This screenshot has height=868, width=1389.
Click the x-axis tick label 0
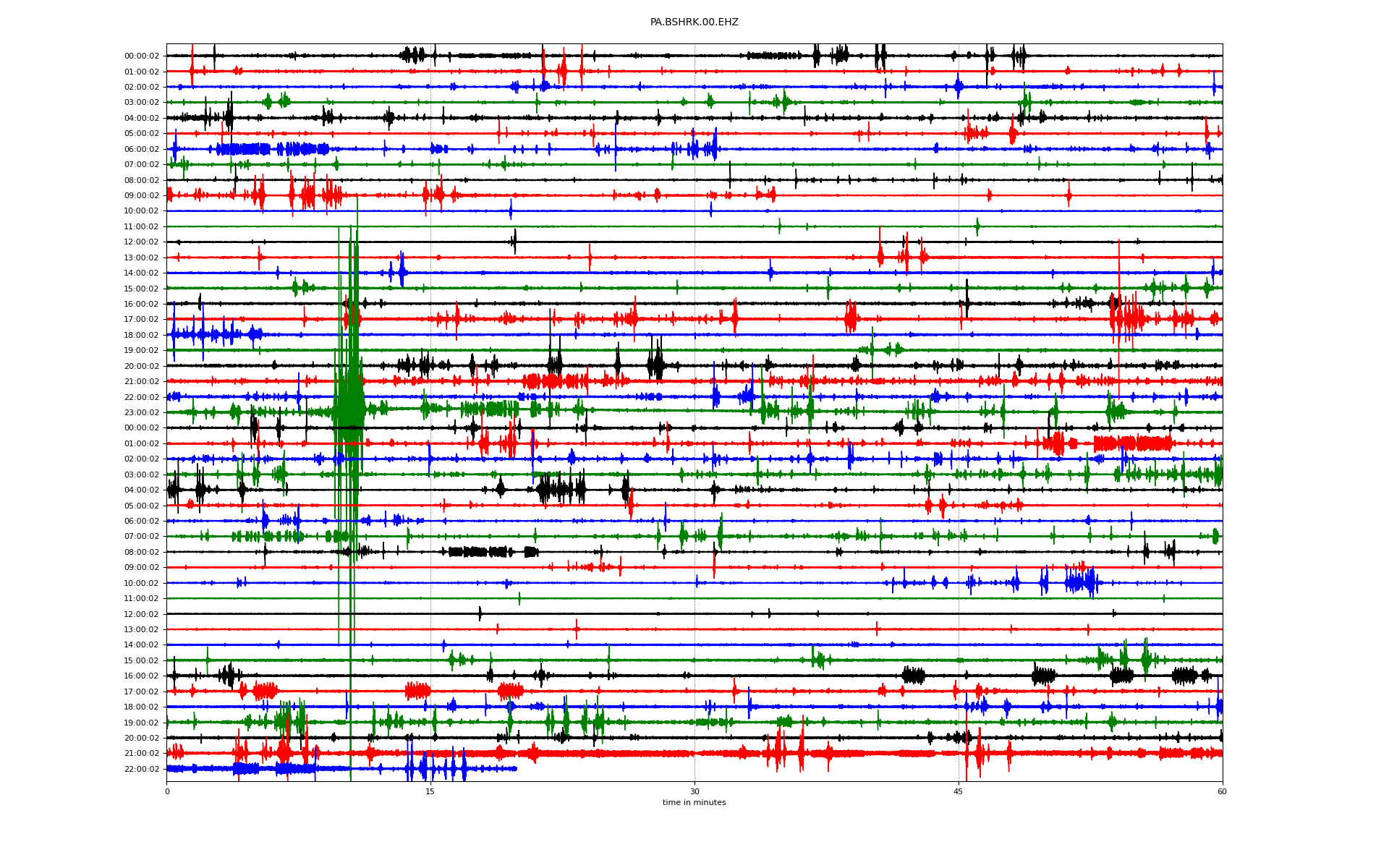[x=167, y=791]
